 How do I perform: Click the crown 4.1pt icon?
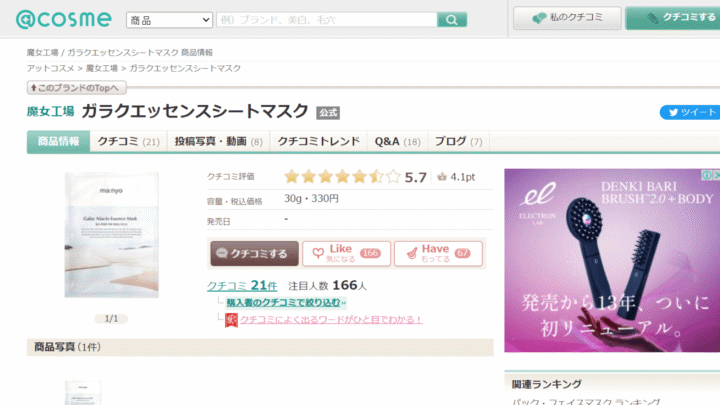(x=442, y=177)
